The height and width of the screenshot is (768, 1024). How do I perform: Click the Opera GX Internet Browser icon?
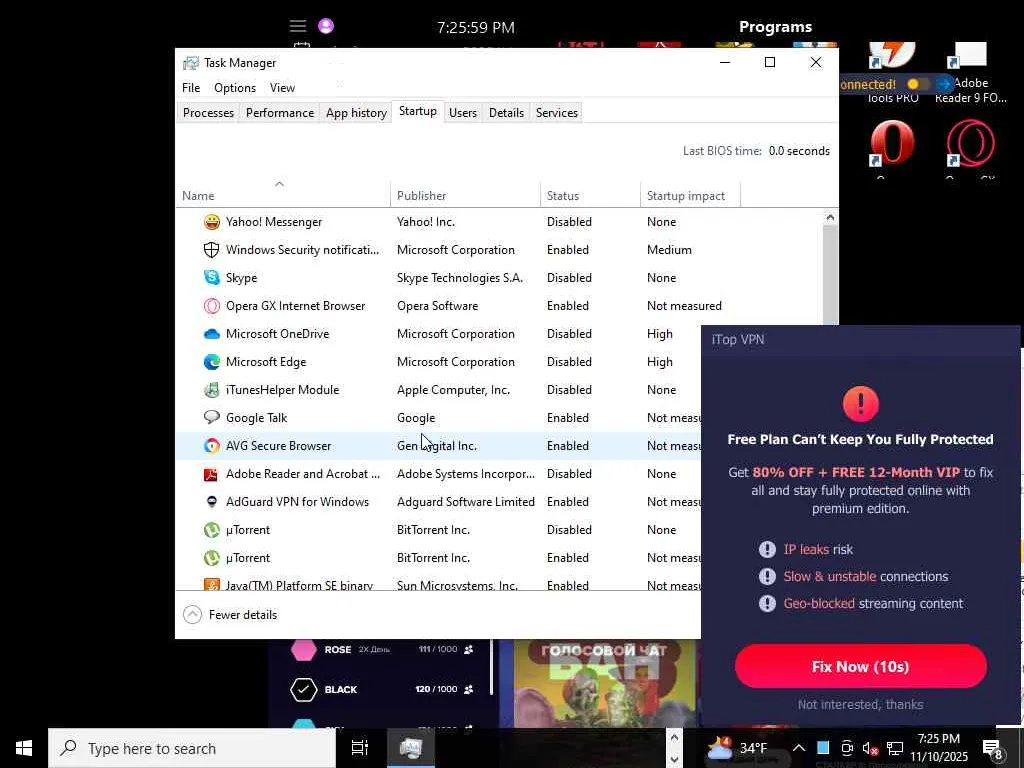(212, 306)
